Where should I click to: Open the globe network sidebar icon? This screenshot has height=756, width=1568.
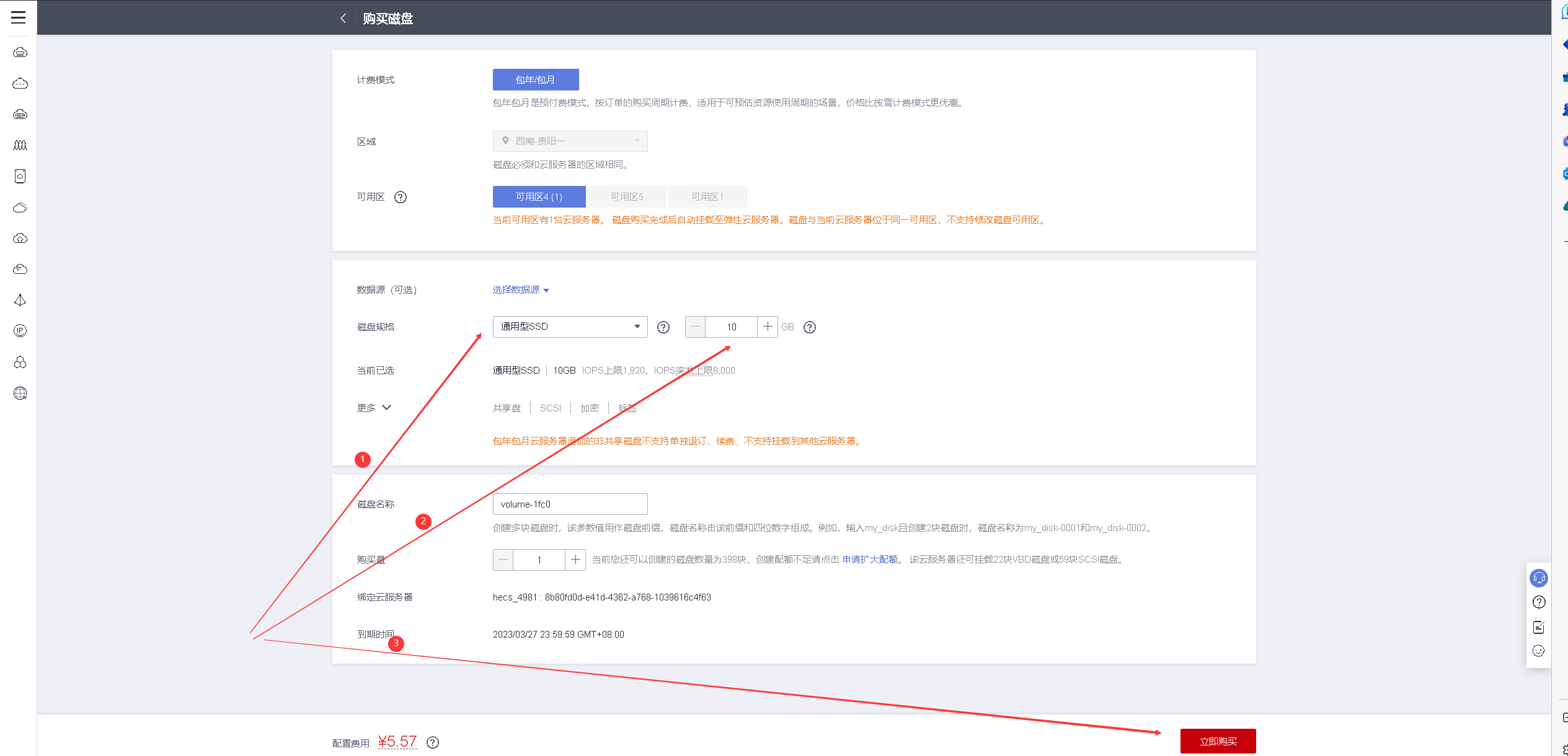pos(20,393)
